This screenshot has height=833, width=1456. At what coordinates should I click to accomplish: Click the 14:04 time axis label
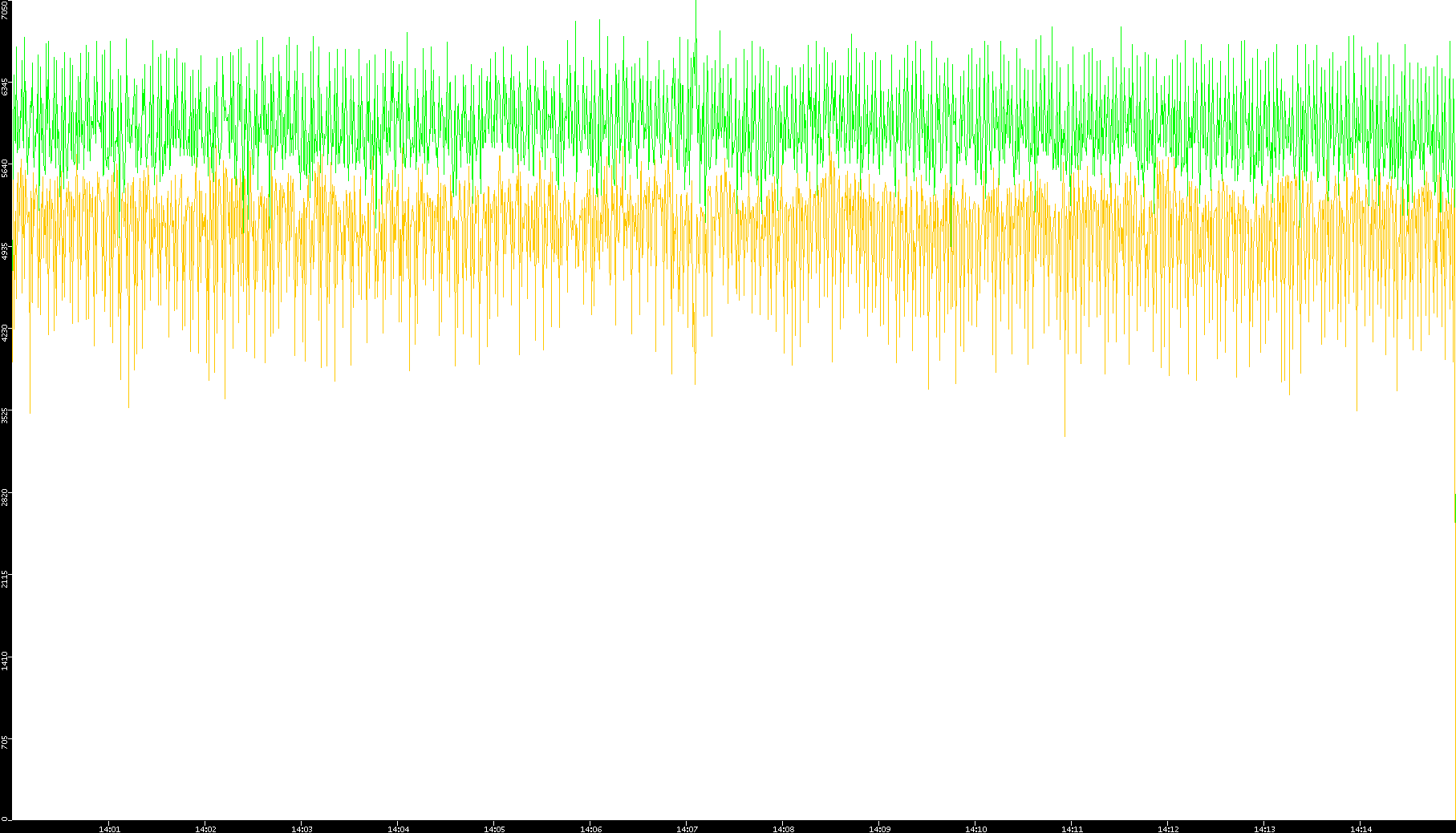point(398,829)
